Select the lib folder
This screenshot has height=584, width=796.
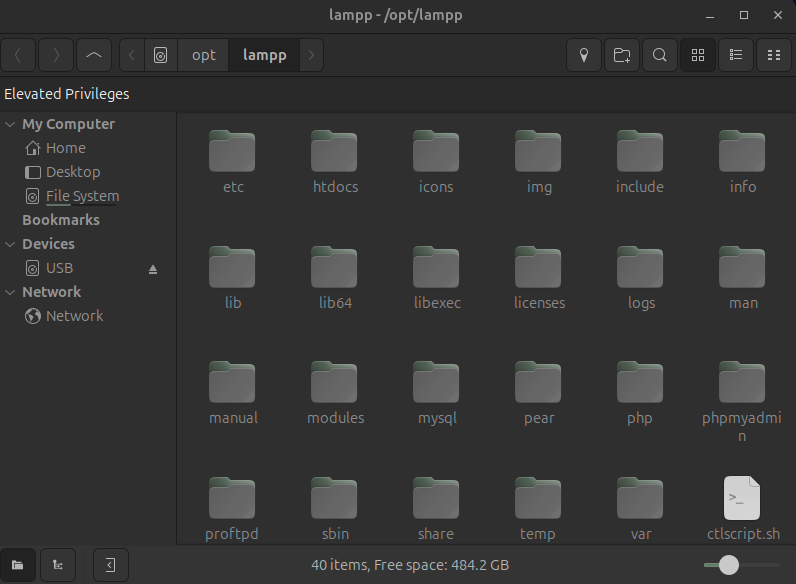pos(233,278)
